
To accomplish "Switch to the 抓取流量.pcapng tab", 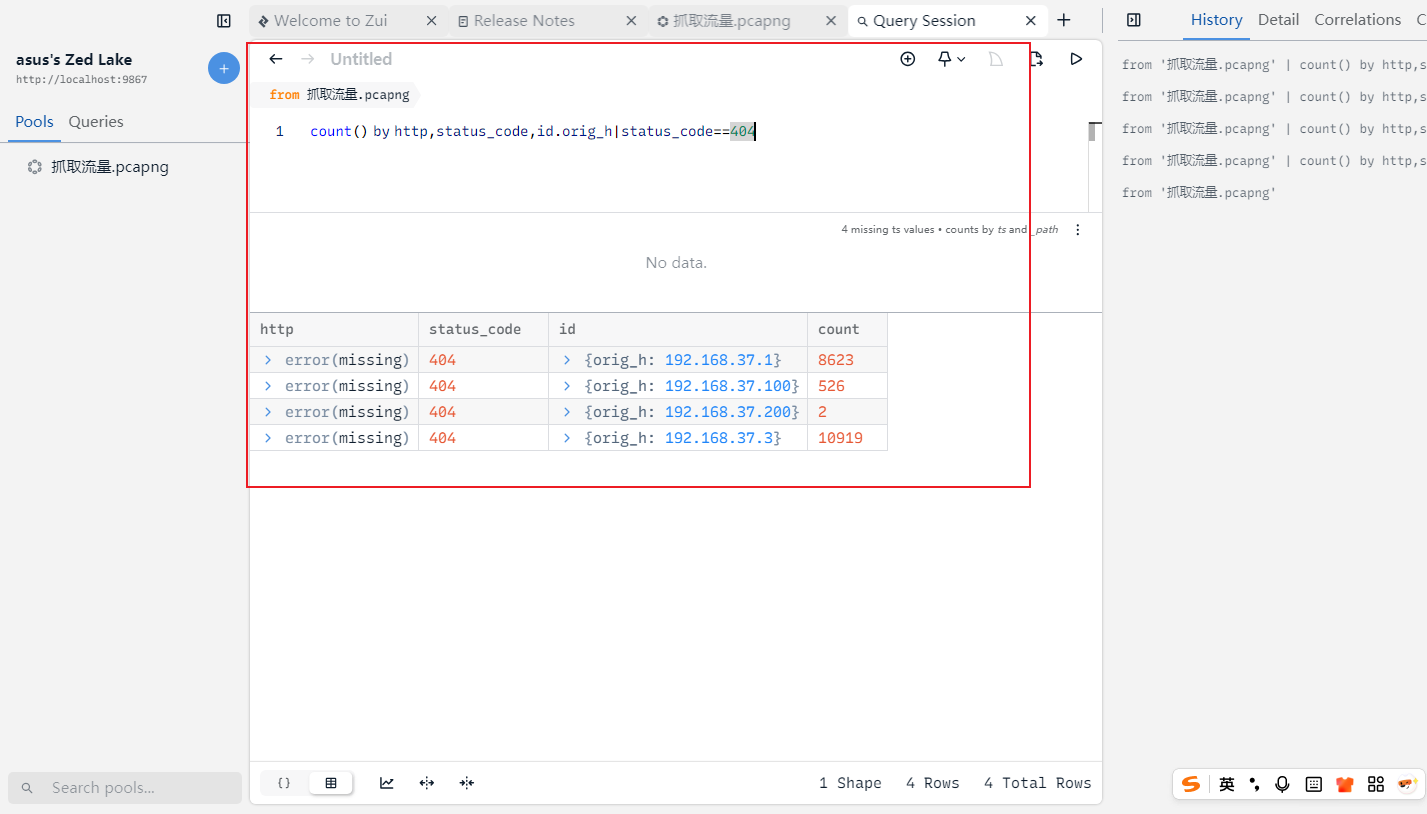I will 747,21.
